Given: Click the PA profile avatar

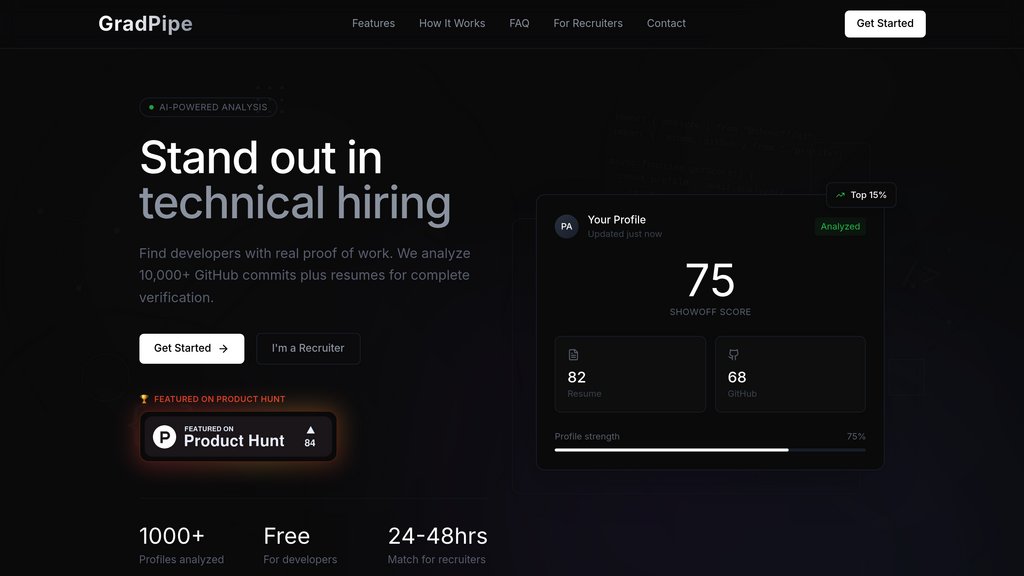Looking at the screenshot, I should click(x=567, y=226).
